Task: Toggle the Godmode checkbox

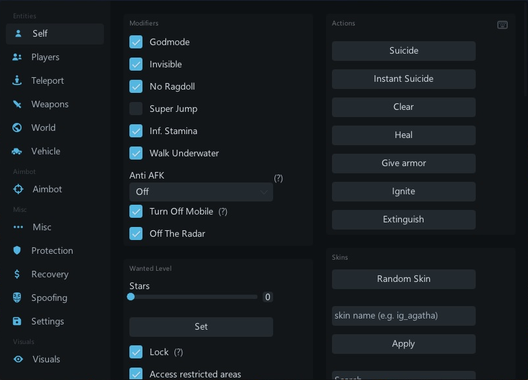Action: click(136, 42)
